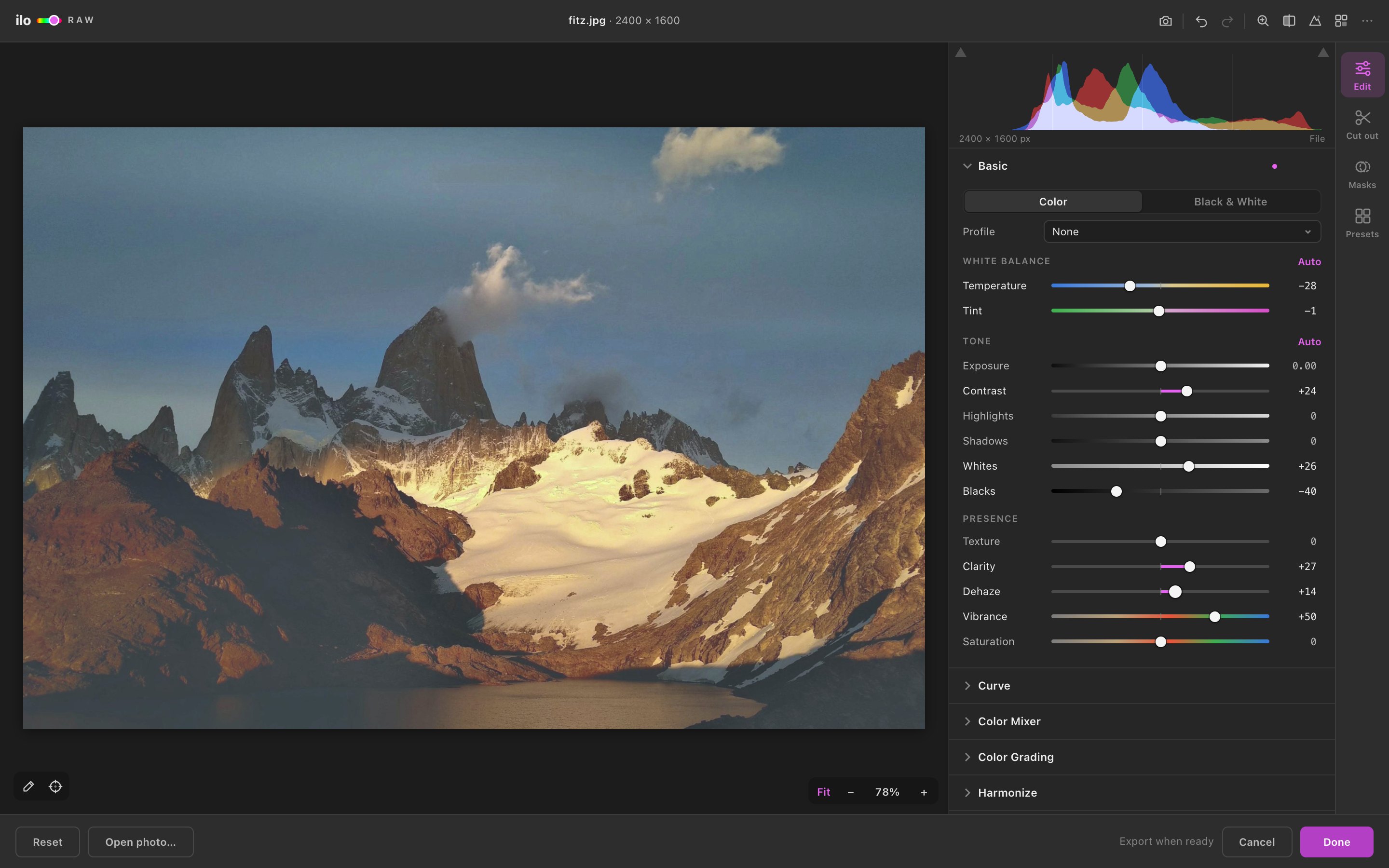
Task: Click Auto for White Balance
Action: click(1309, 262)
